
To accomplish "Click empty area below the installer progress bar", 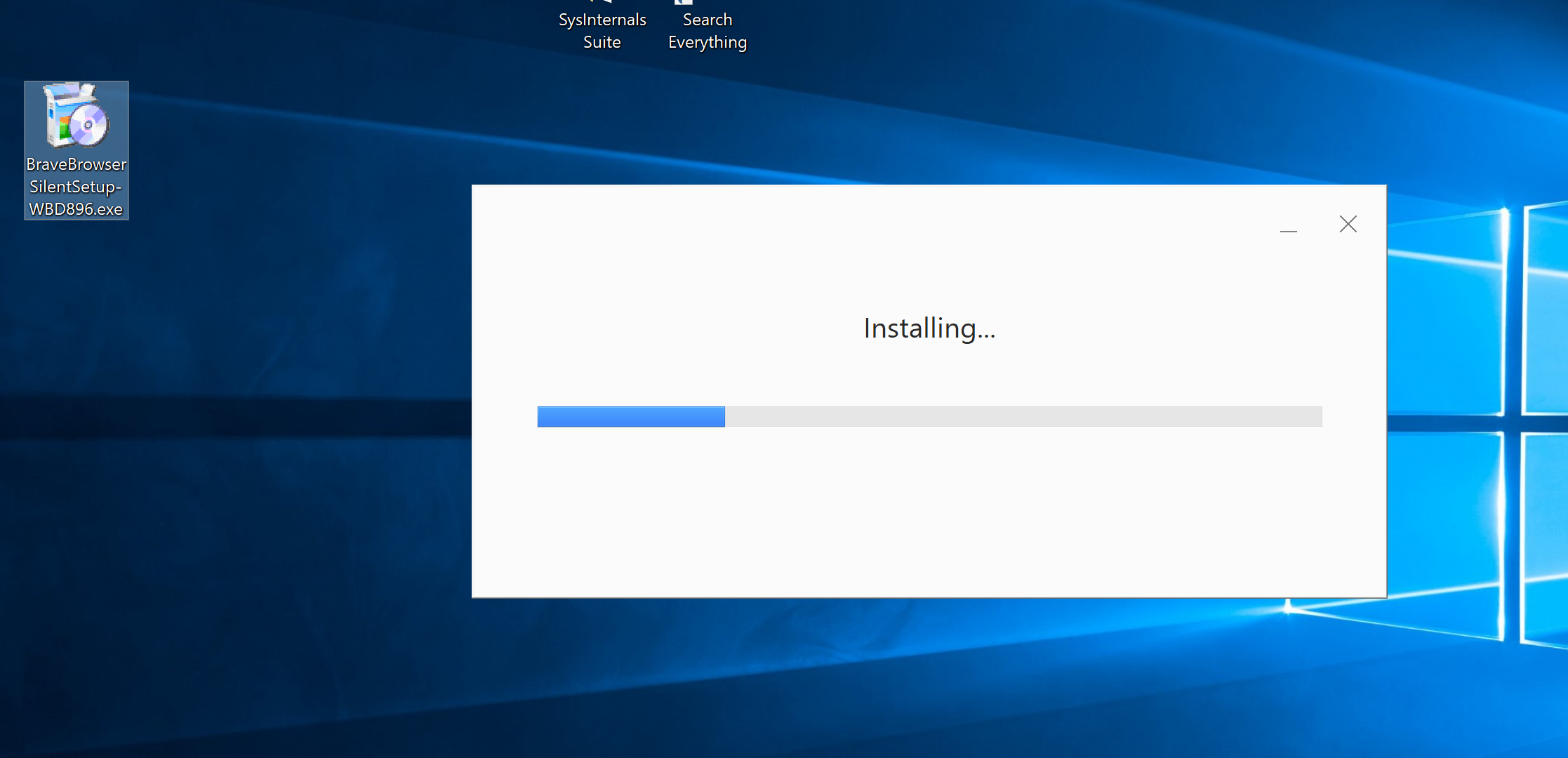I will 929,512.
